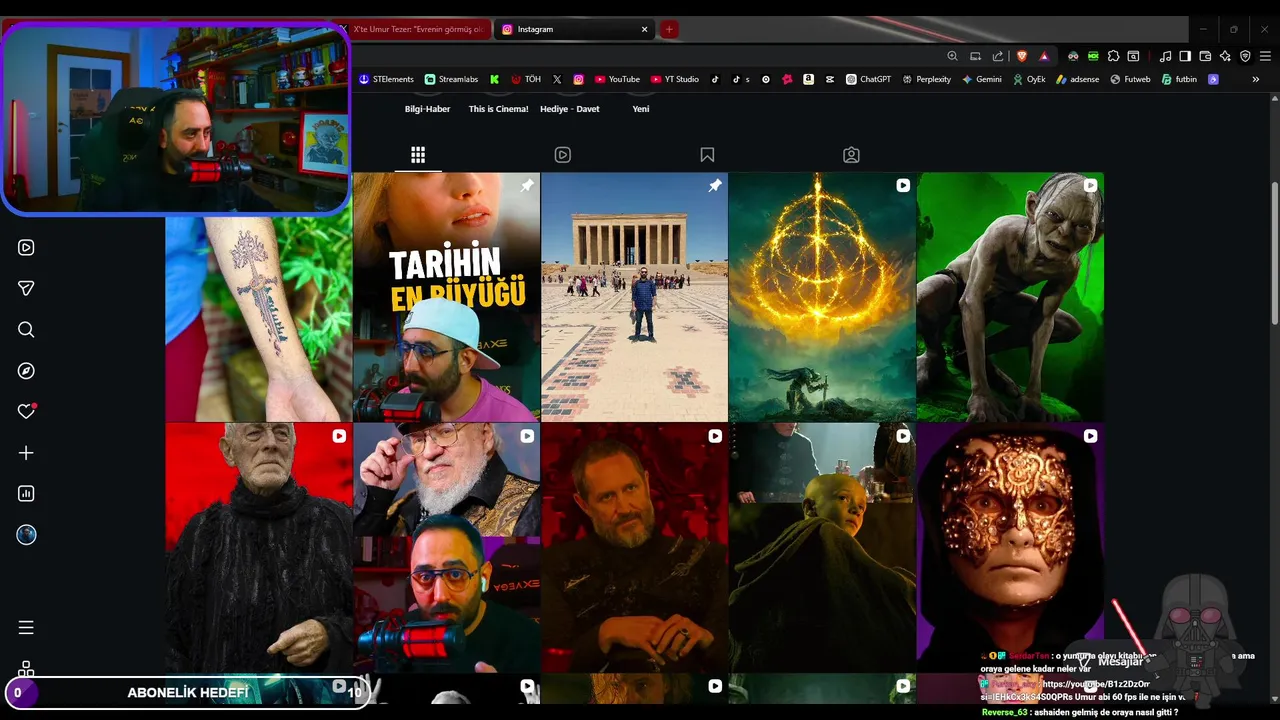Open the Bilgi-Haber story highlight
Image resolution: width=1280 pixels, height=720 pixels.
[x=427, y=108]
